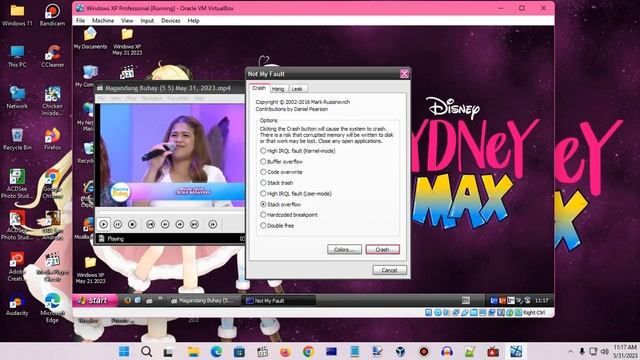This screenshot has width=640, height=360.
Task: Open VirtualBox View menu
Action: click(127, 20)
